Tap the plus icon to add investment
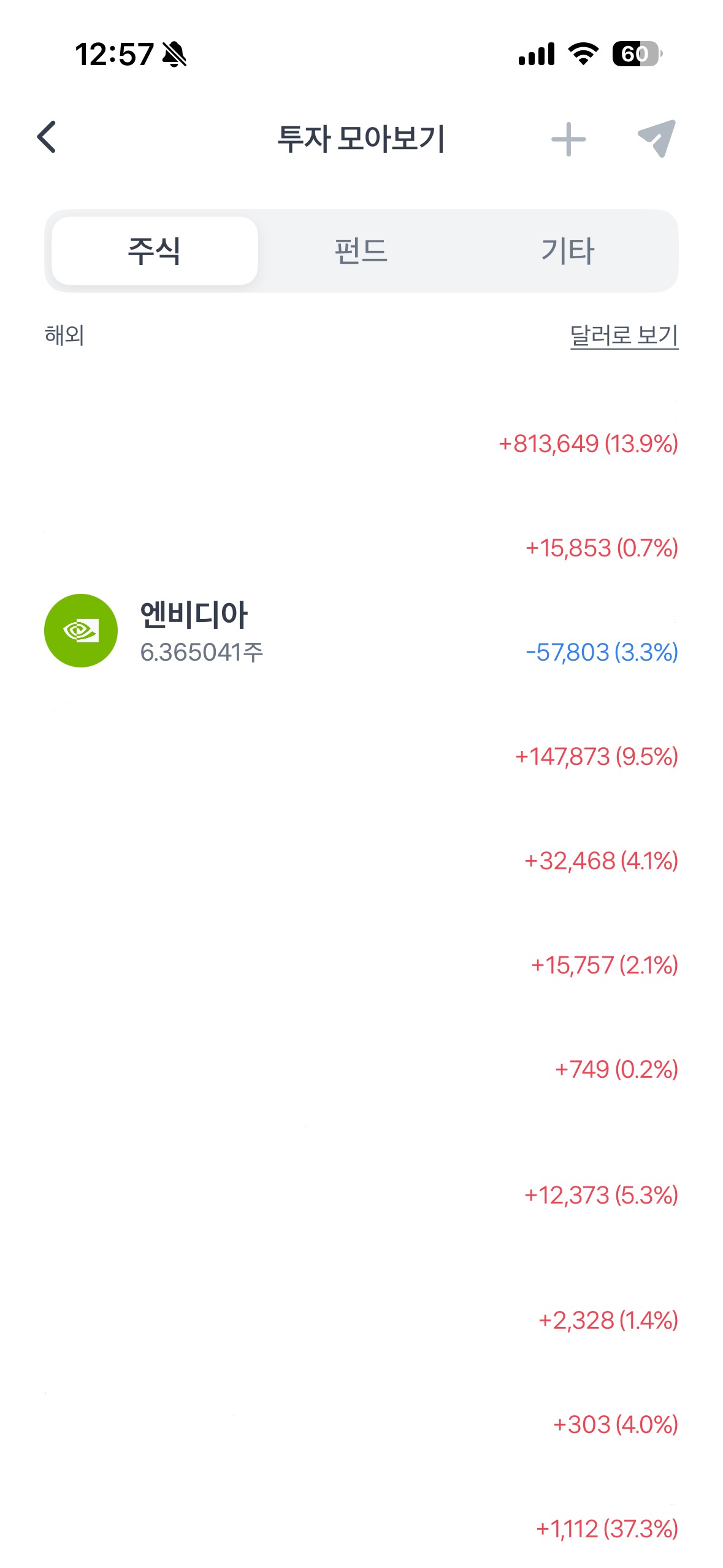 point(568,139)
